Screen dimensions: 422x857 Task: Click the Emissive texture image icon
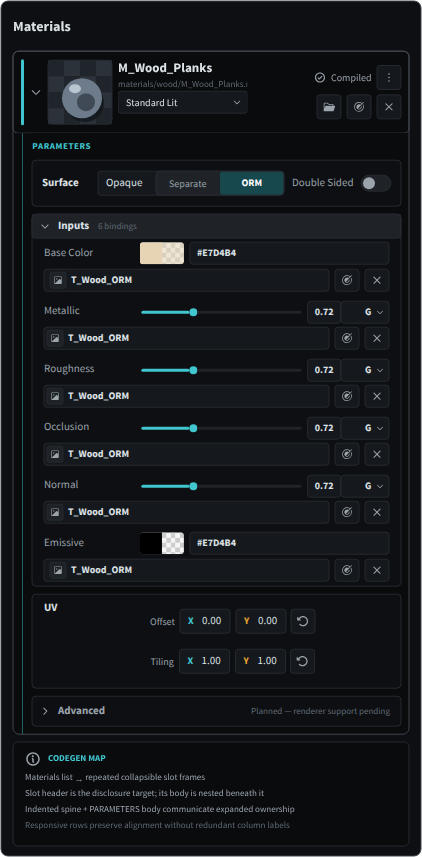(57, 570)
